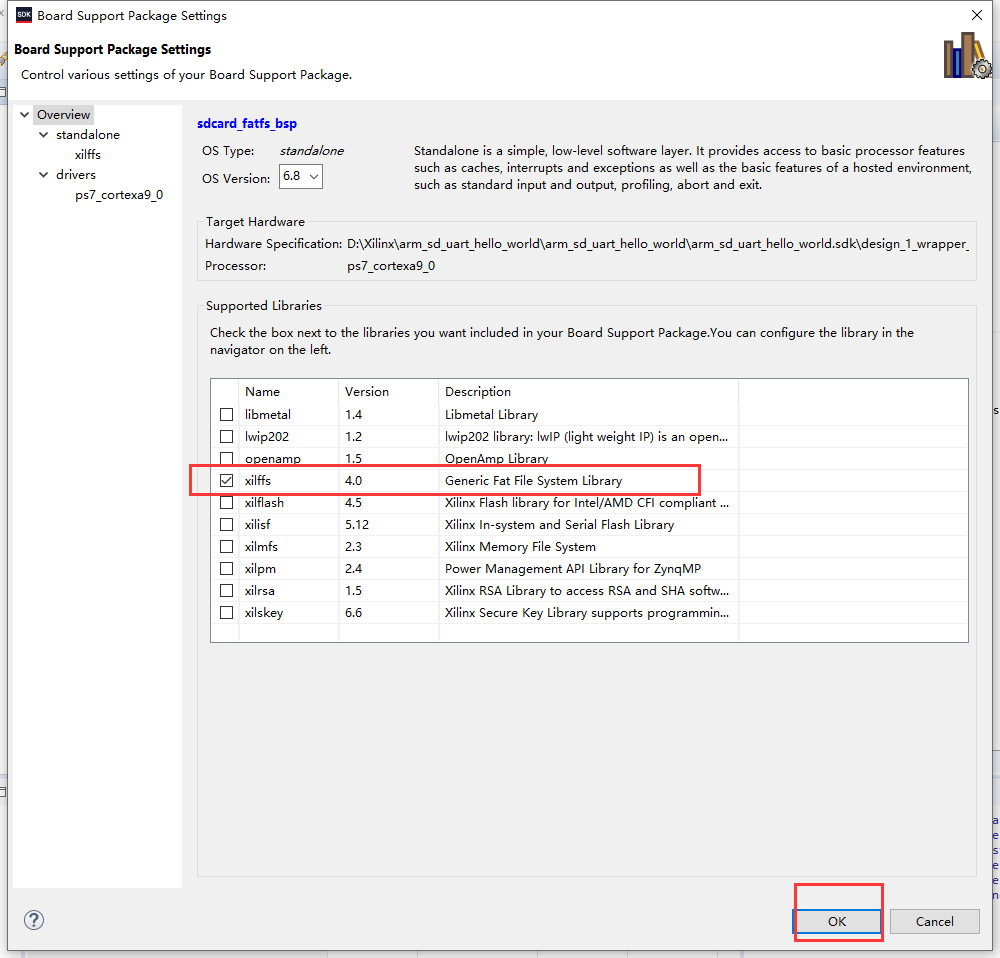Select the xilskey library name
1000x958 pixels.
(x=264, y=612)
